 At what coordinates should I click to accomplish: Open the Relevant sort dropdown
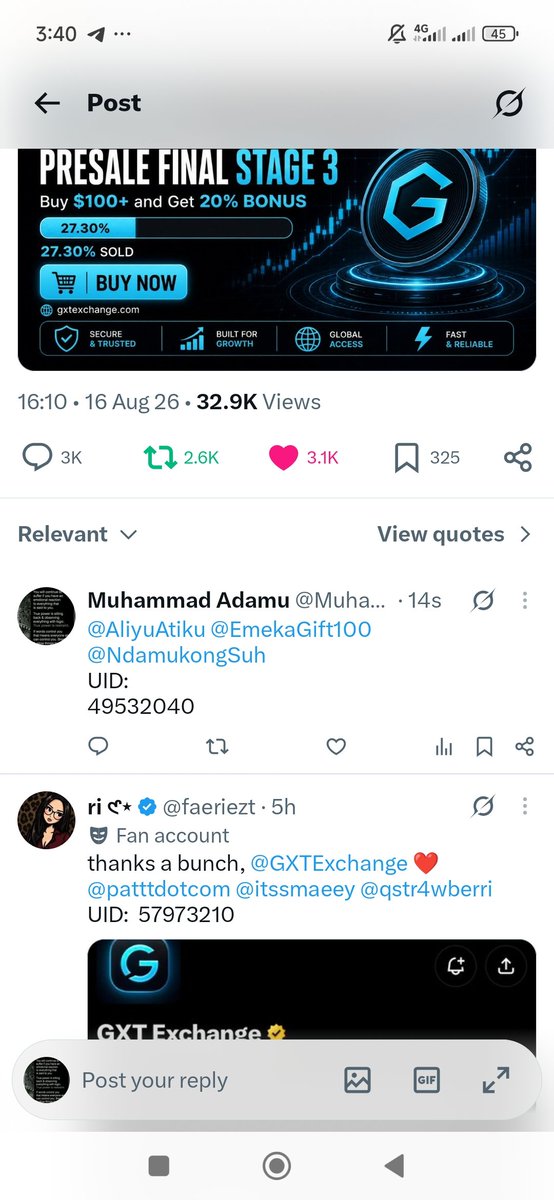[x=77, y=534]
